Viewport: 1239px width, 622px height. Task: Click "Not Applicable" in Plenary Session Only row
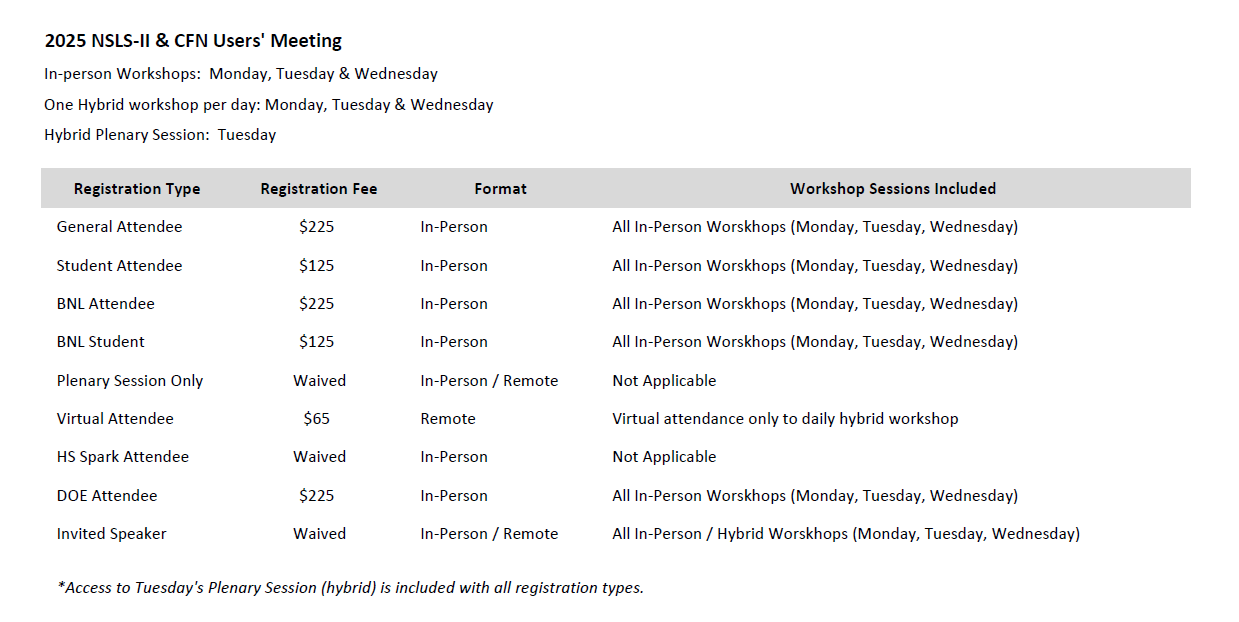tap(664, 381)
